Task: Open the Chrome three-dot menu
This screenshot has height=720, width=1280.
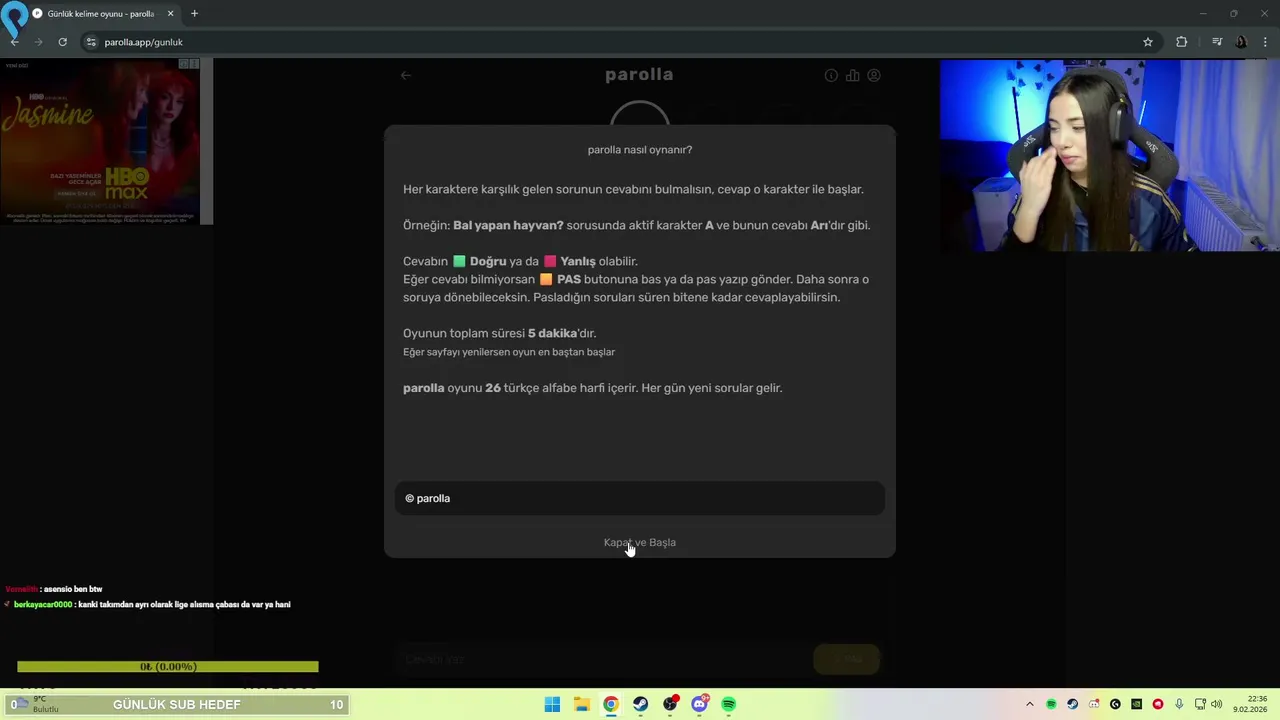Action: pyautogui.click(x=1266, y=42)
